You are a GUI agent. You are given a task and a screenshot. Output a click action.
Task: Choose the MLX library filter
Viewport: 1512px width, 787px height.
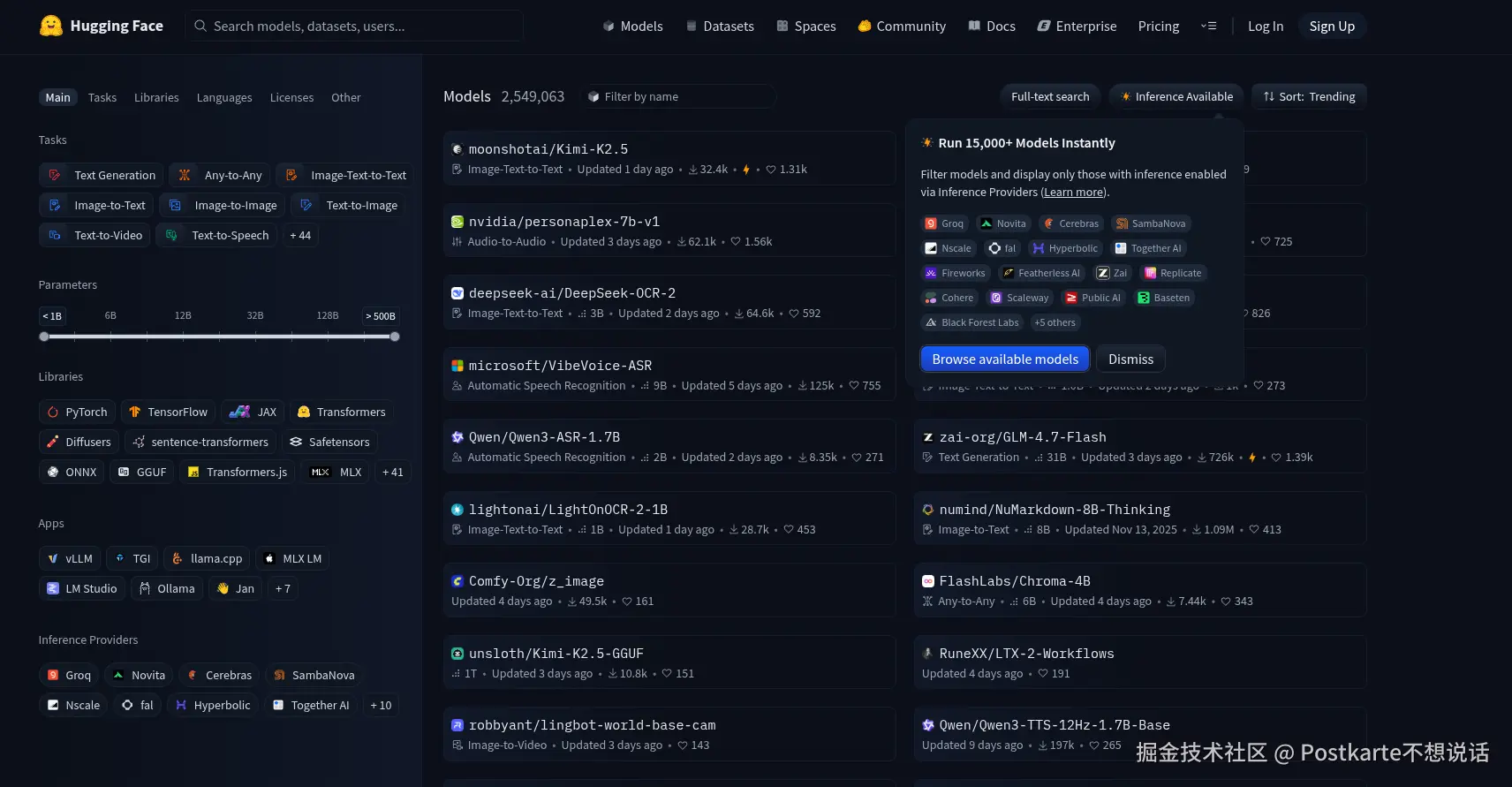tap(336, 472)
